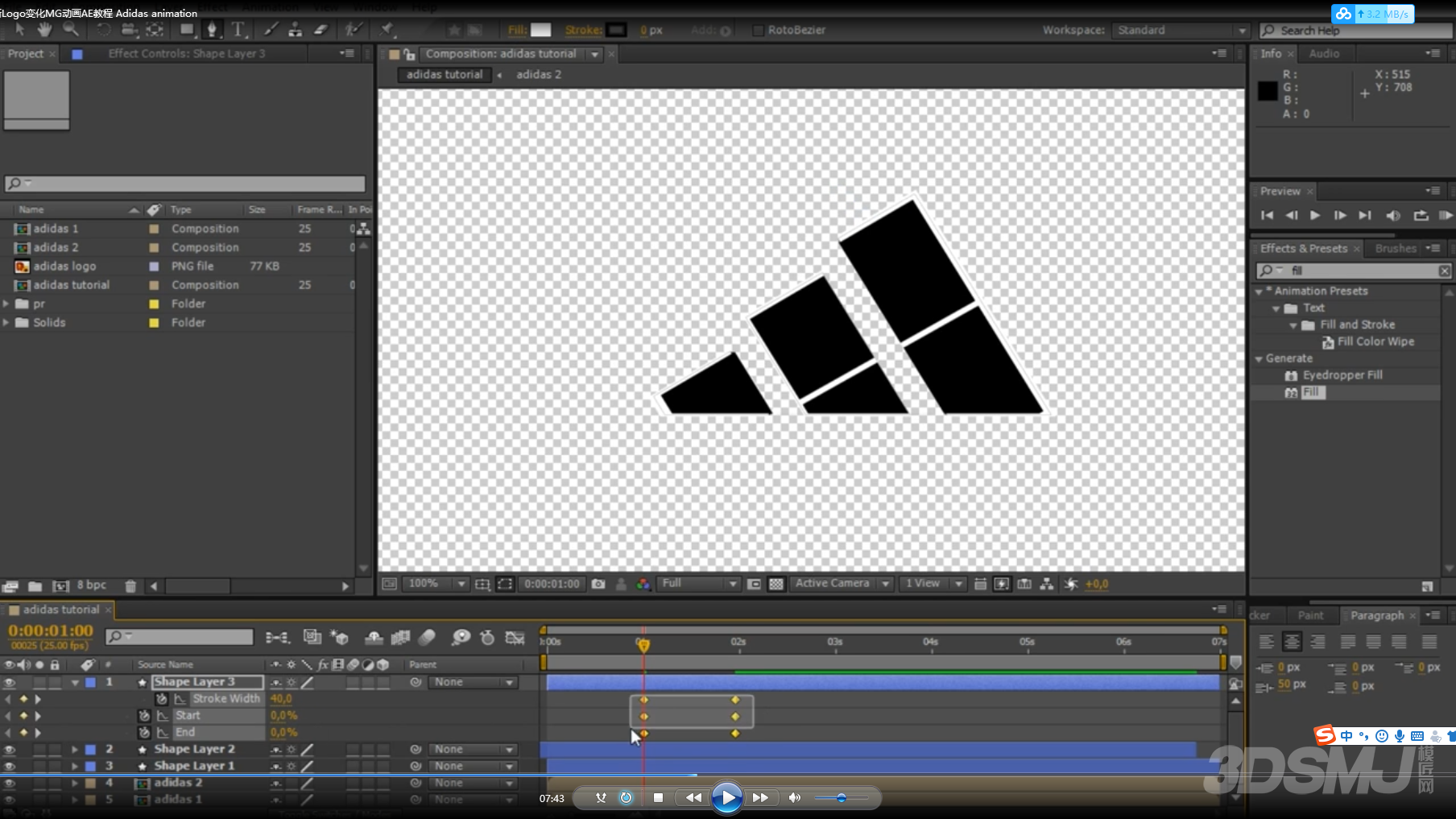Viewport: 1456px width, 819px height.
Task: Open Parent dropdown for Shape Layer 3
Action: tap(474, 682)
